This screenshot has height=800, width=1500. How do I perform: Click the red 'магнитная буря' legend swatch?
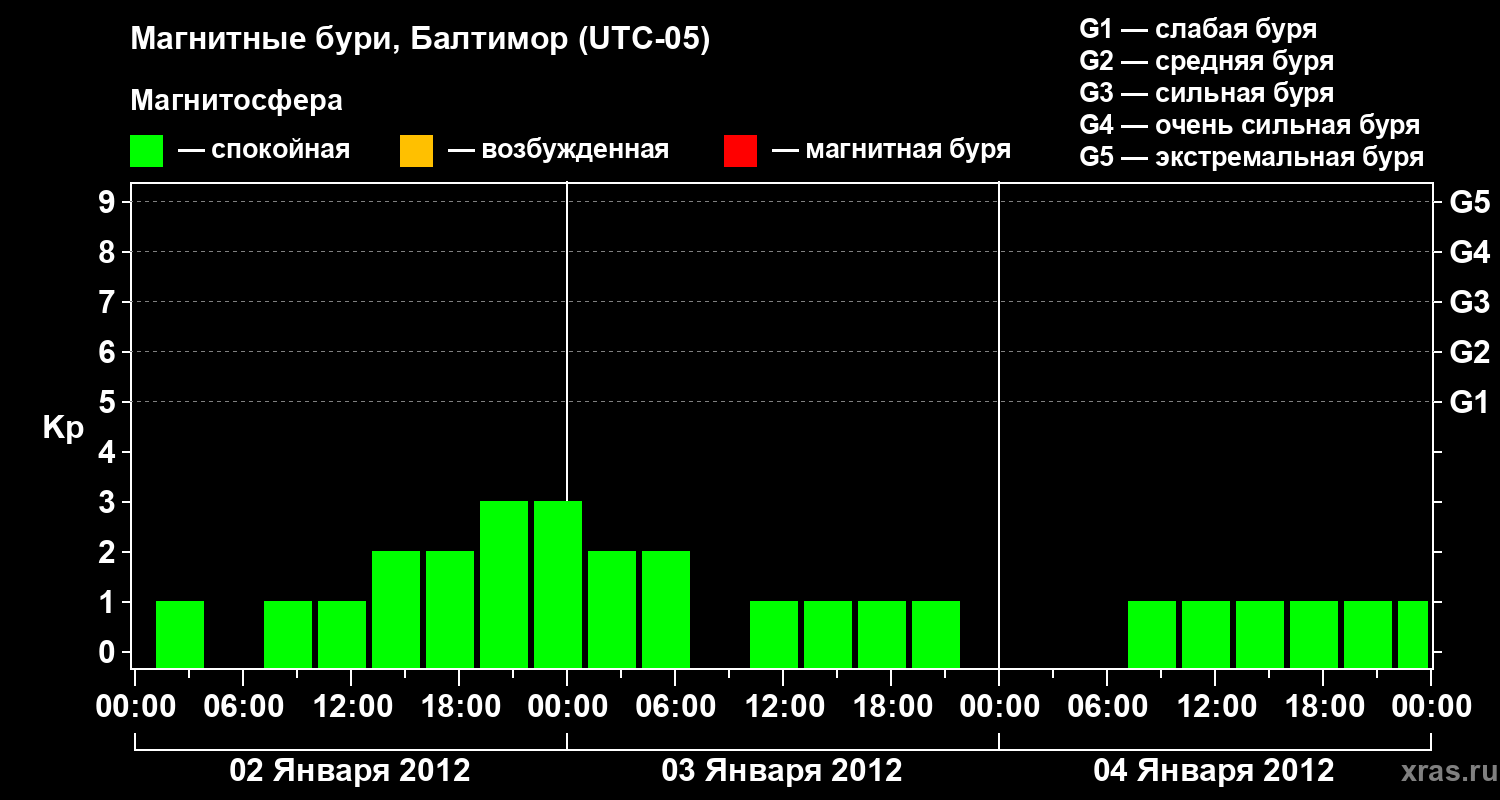point(740,151)
